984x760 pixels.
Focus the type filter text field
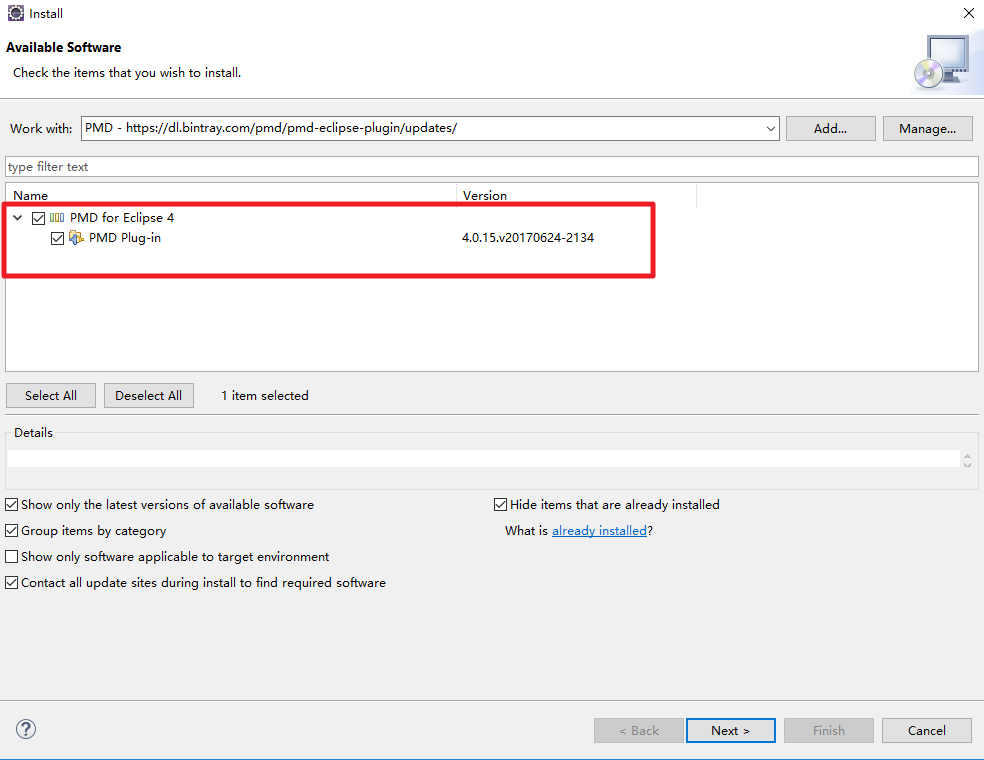point(491,167)
